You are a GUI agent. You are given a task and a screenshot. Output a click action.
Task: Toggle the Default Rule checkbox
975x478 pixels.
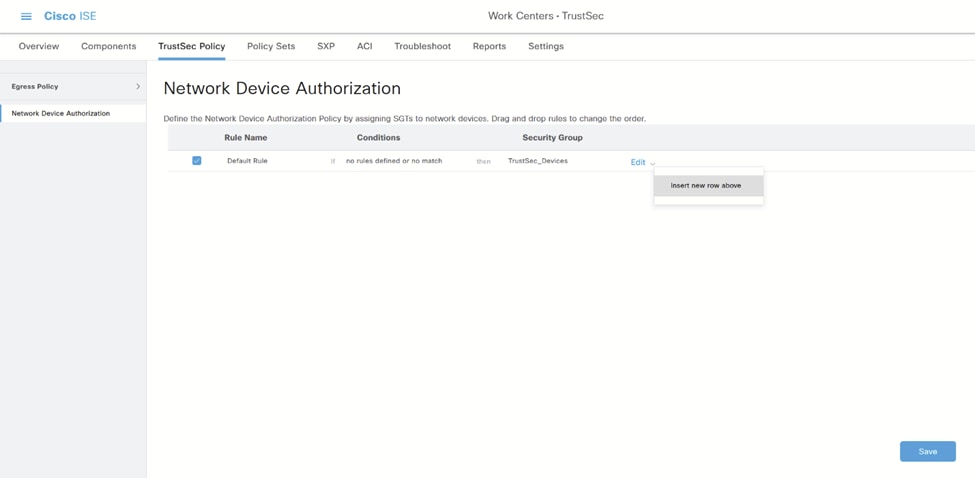(x=196, y=160)
